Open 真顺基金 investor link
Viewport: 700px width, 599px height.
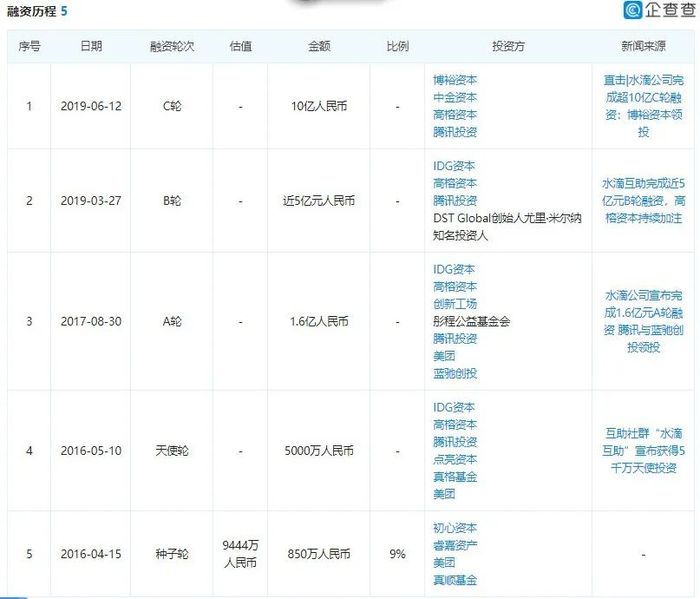455,581
